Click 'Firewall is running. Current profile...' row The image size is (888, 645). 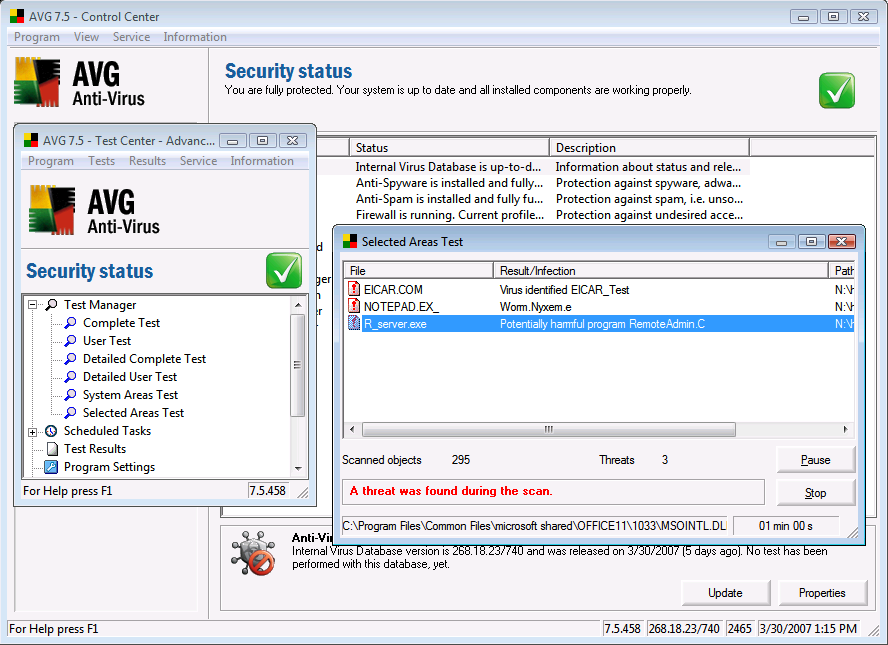(x=450, y=215)
